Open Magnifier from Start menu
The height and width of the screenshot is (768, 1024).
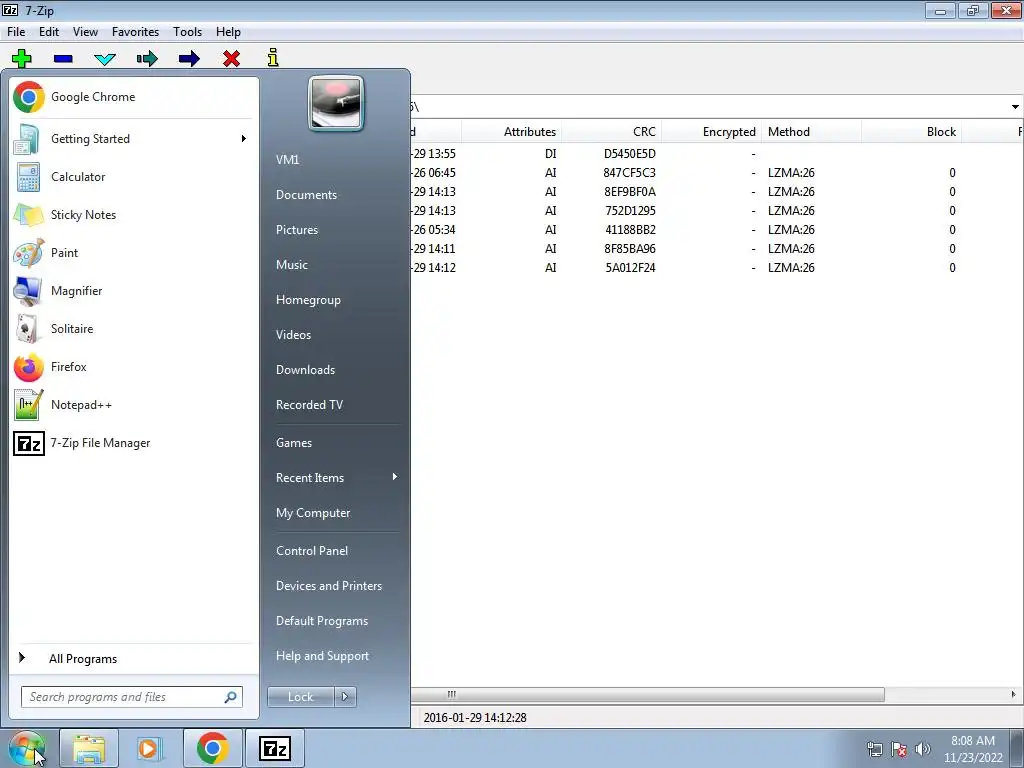point(133,291)
